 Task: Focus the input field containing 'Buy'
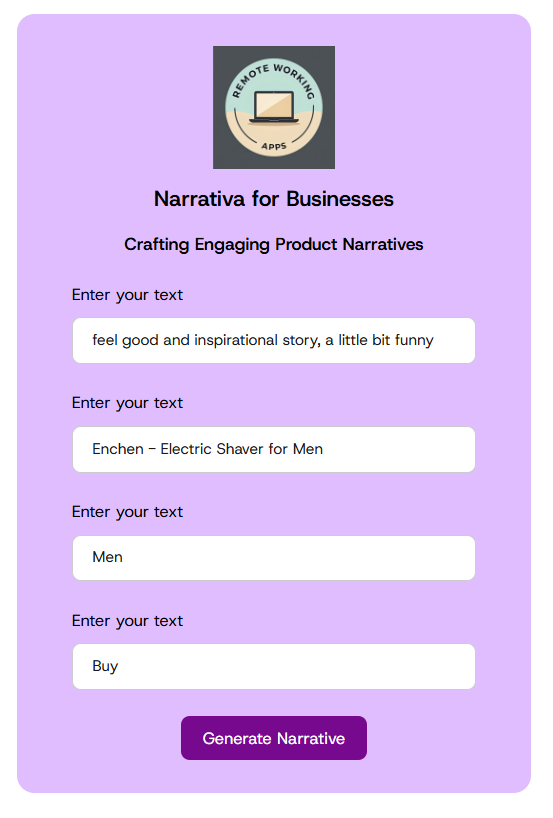274,666
